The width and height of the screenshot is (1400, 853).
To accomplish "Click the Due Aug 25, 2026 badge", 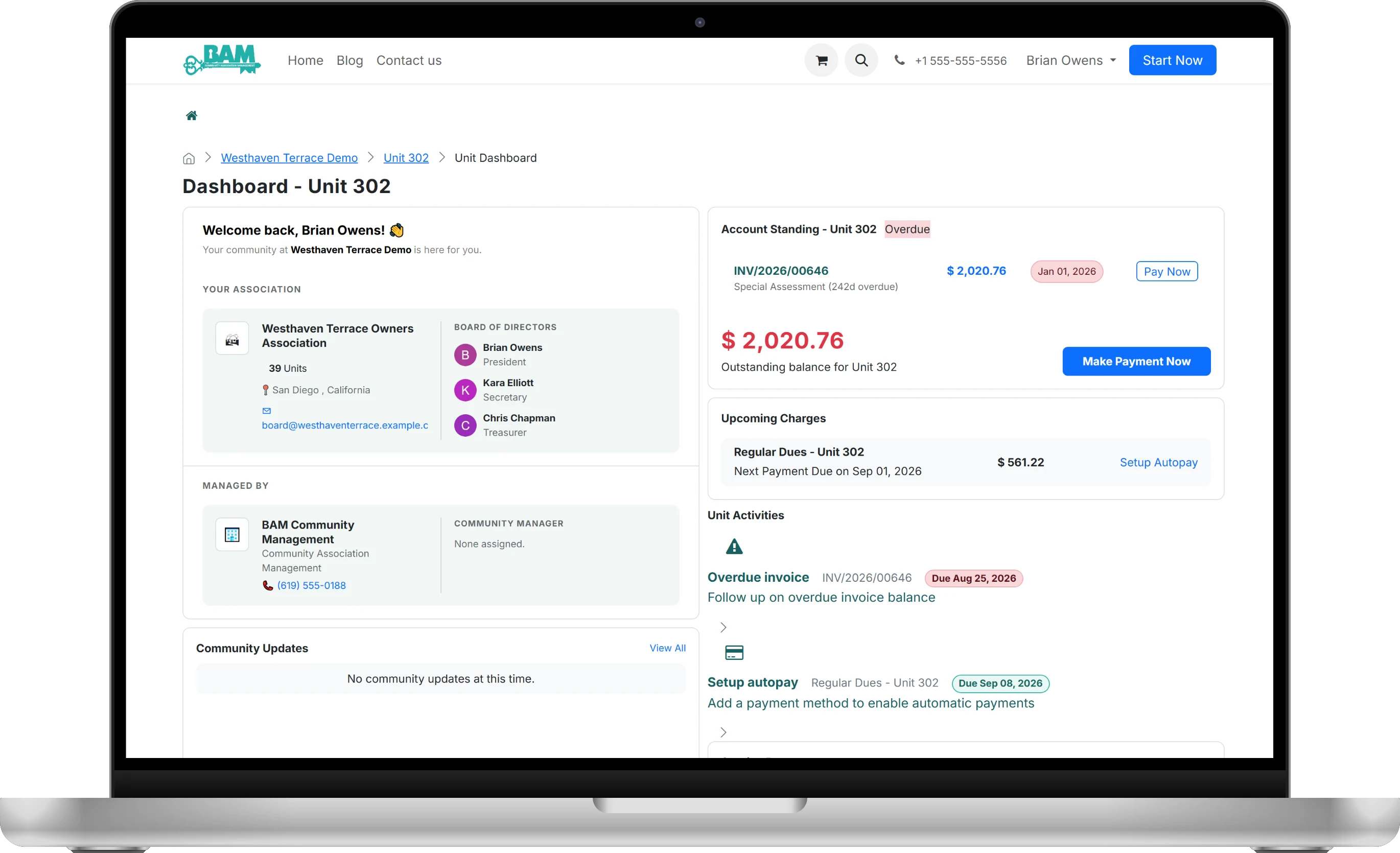I will click(x=973, y=578).
